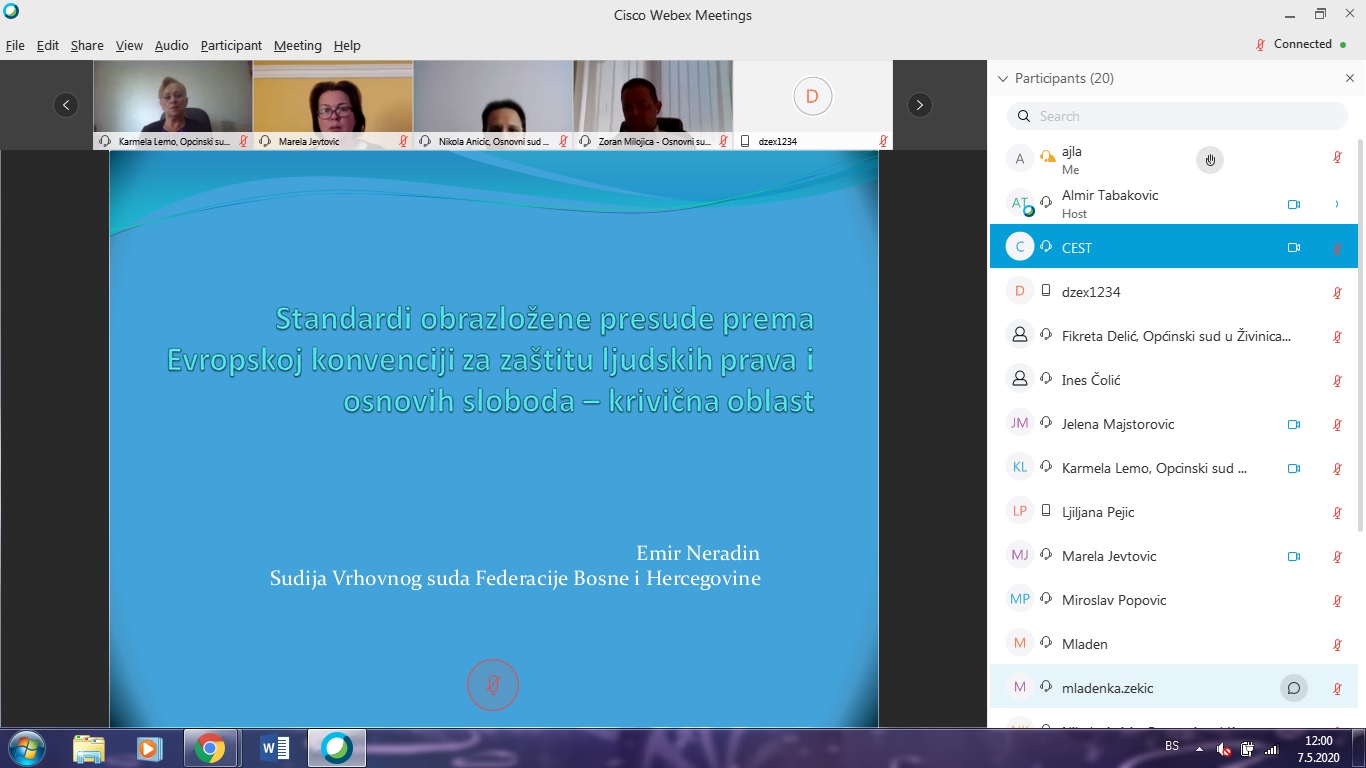This screenshot has width=1366, height=768.
Task: Click the video icon next to Jelena Majstorovic
Action: pyautogui.click(x=1293, y=424)
